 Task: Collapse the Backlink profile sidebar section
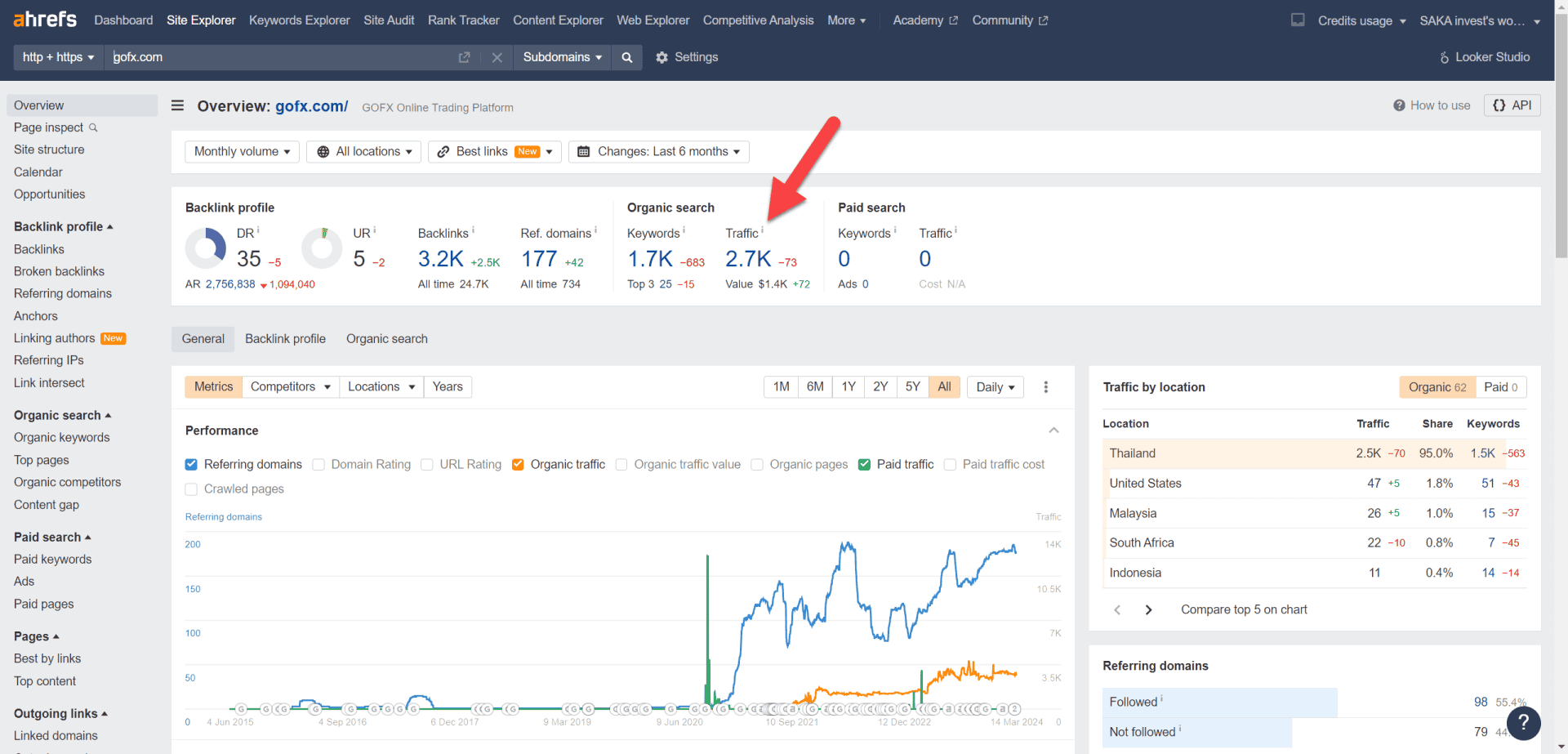(63, 226)
